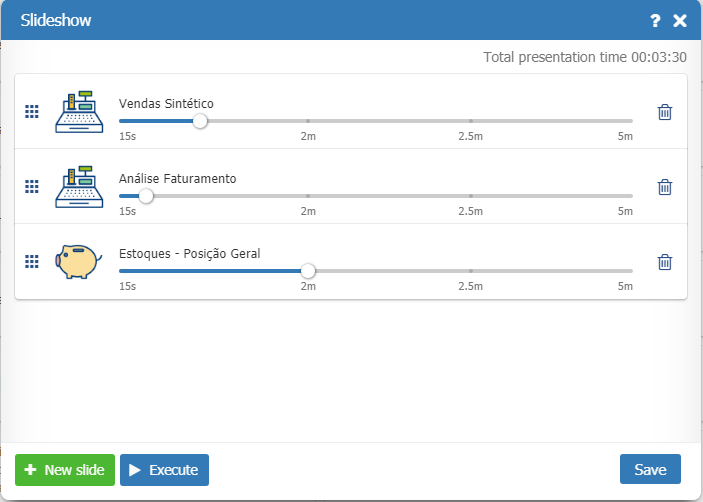
Task: Open the help question mark icon
Action: [655, 20]
